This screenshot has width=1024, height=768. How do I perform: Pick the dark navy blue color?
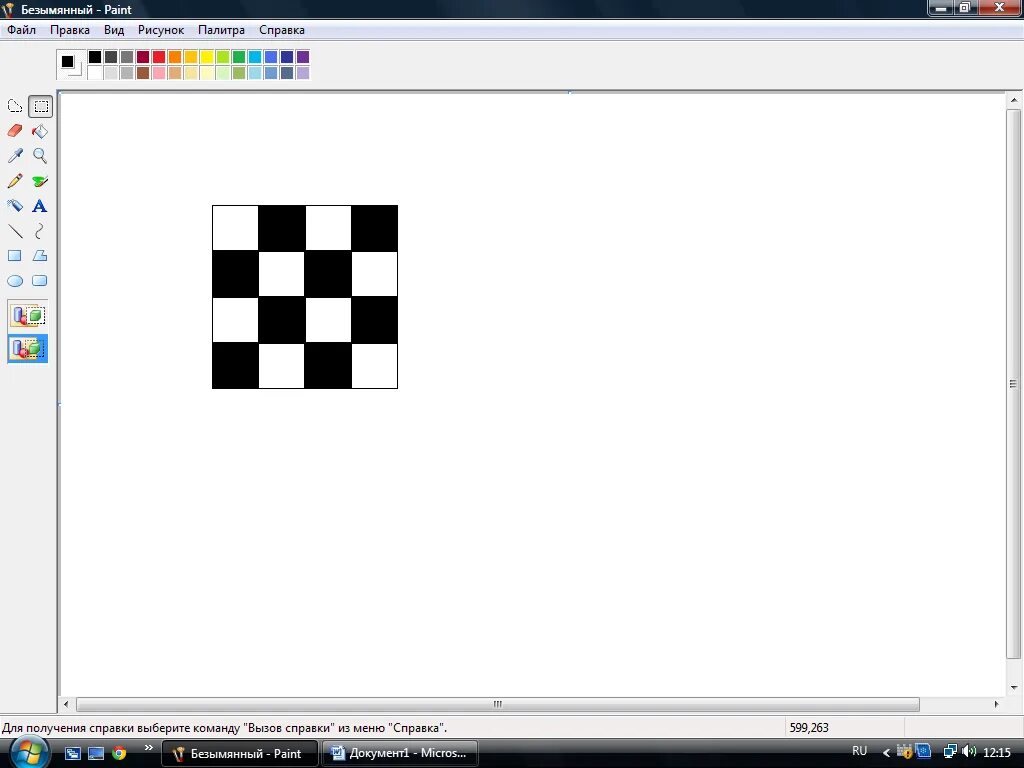point(287,57)
